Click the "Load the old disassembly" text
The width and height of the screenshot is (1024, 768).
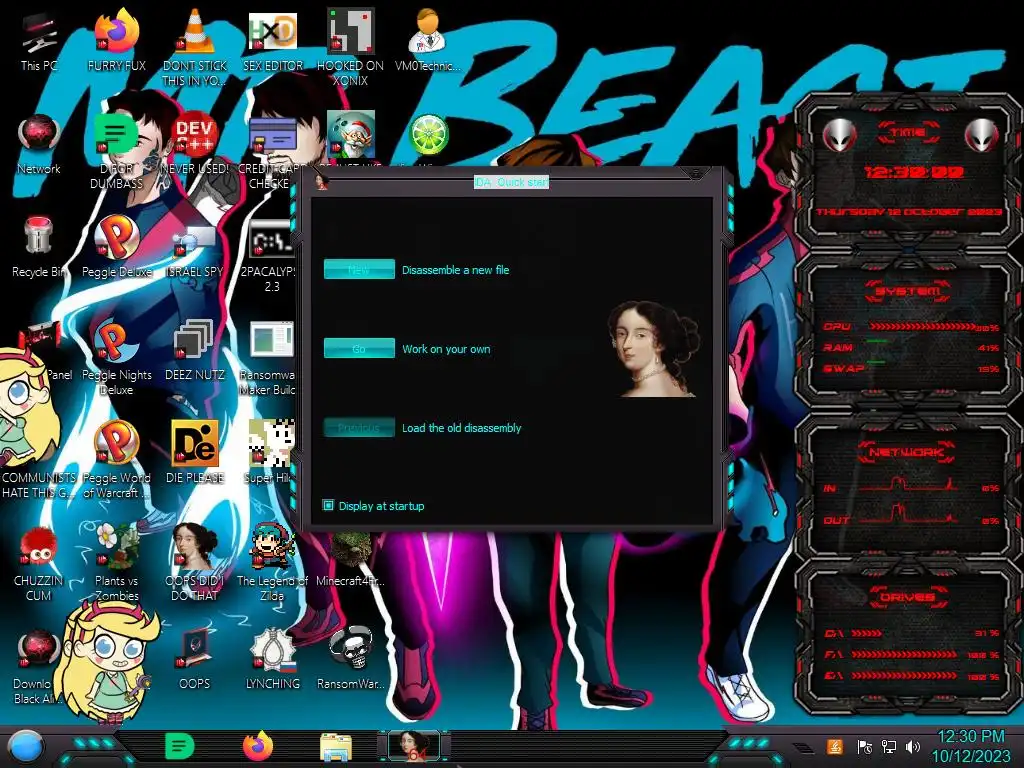point(462,428)
